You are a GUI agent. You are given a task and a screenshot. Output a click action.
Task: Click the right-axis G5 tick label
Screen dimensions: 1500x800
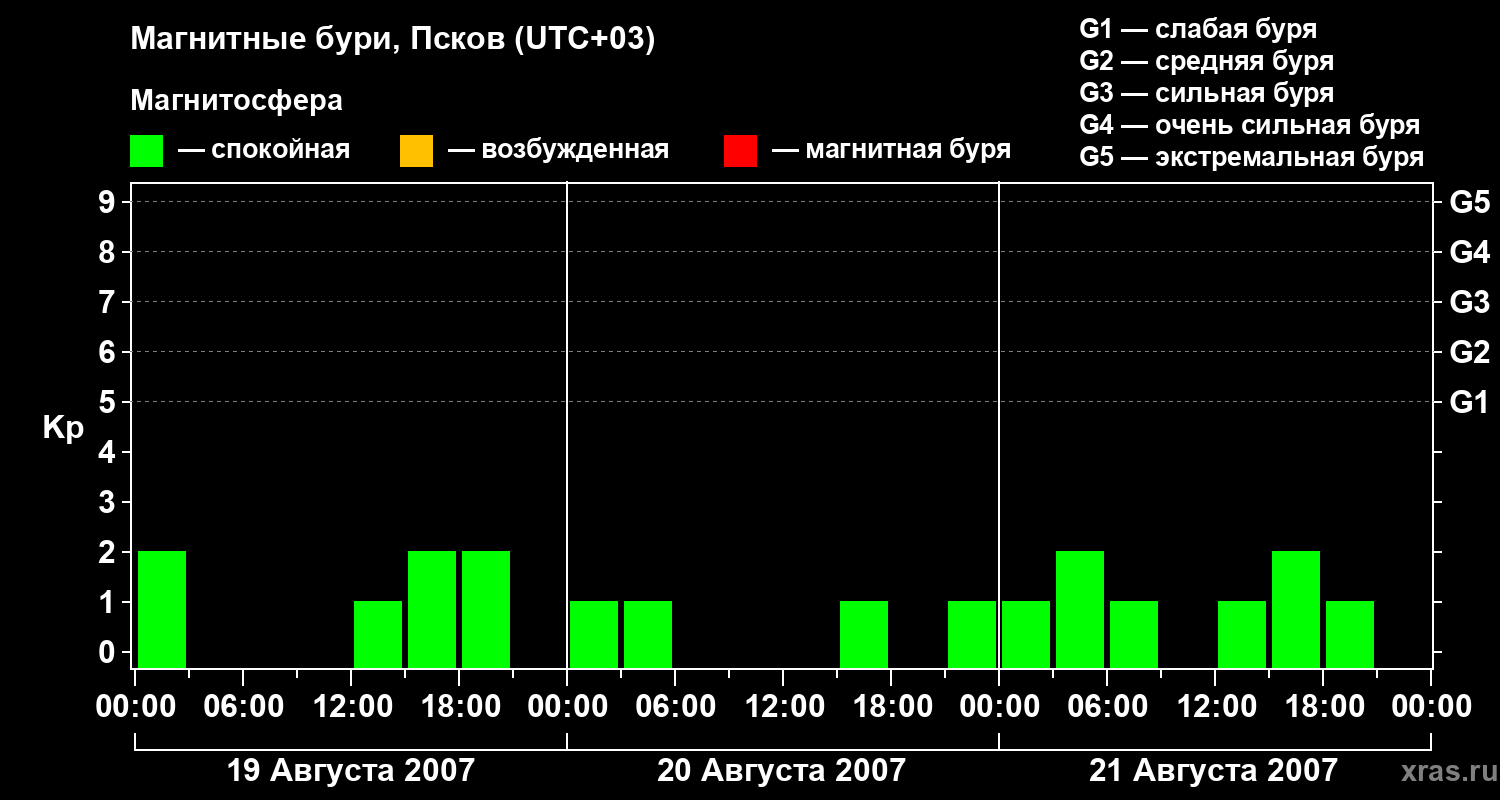pyautogui.click(x=1470, y=202)
